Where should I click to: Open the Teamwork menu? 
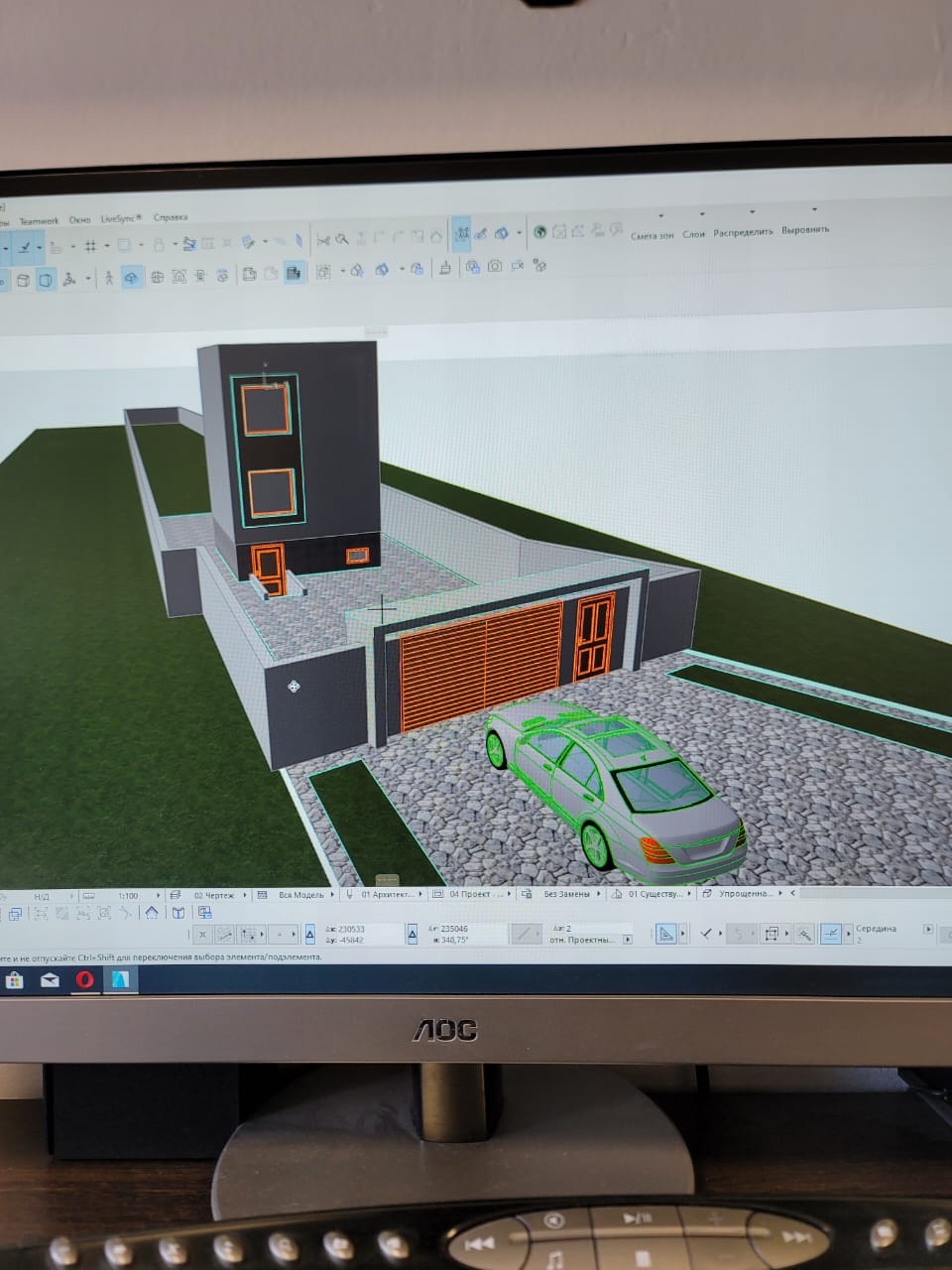click(x=39, y=220)
